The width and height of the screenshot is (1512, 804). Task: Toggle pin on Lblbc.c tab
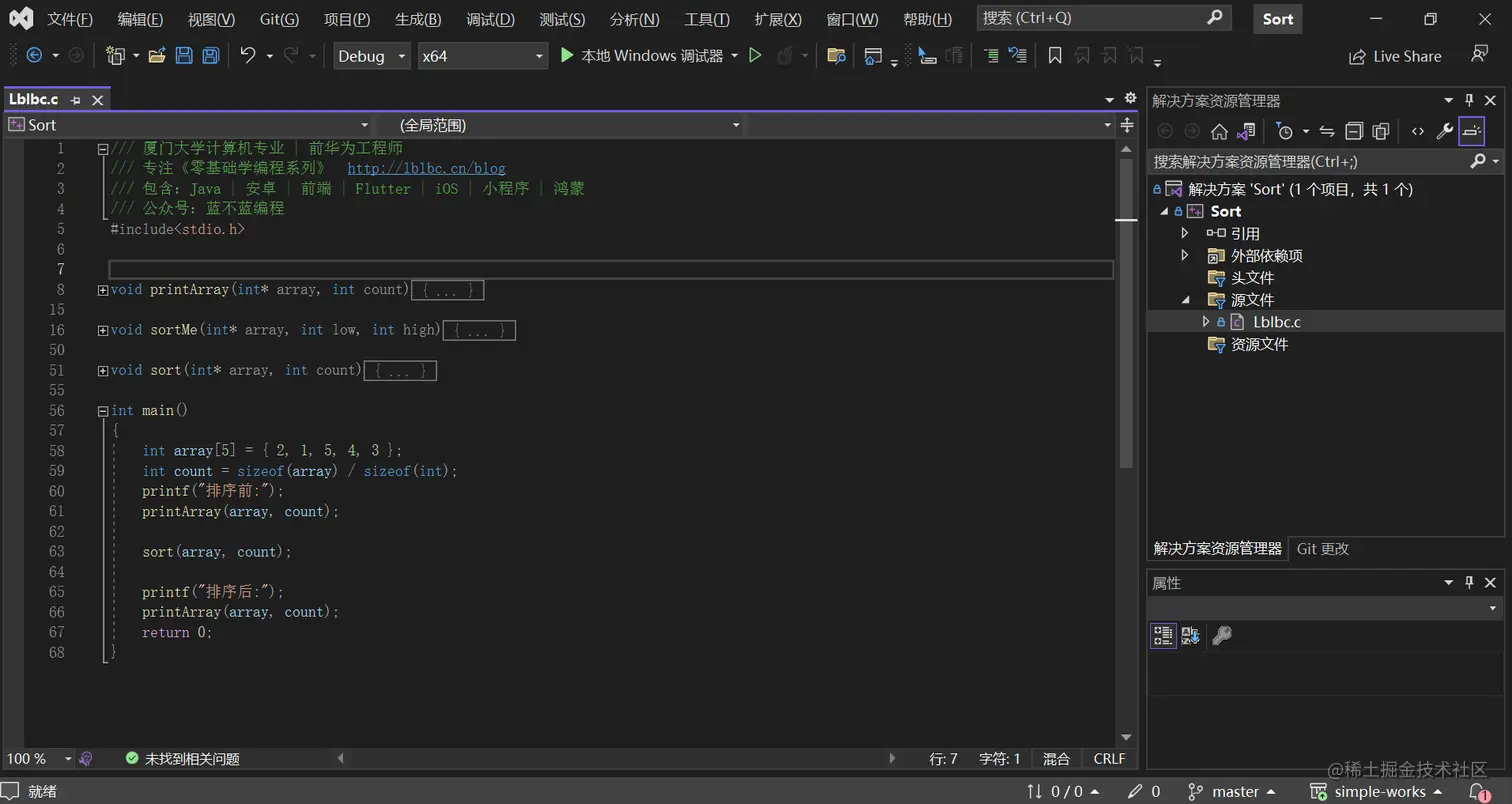coord(76,100)
